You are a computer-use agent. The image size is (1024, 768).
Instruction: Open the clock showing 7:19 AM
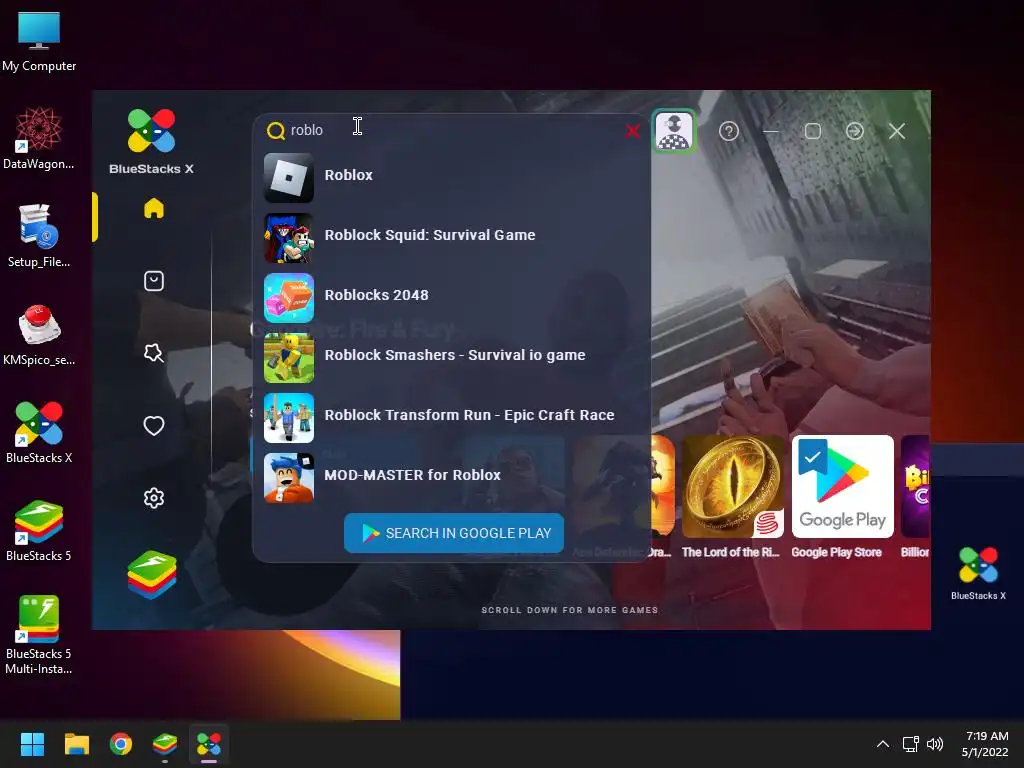[986, 744]
